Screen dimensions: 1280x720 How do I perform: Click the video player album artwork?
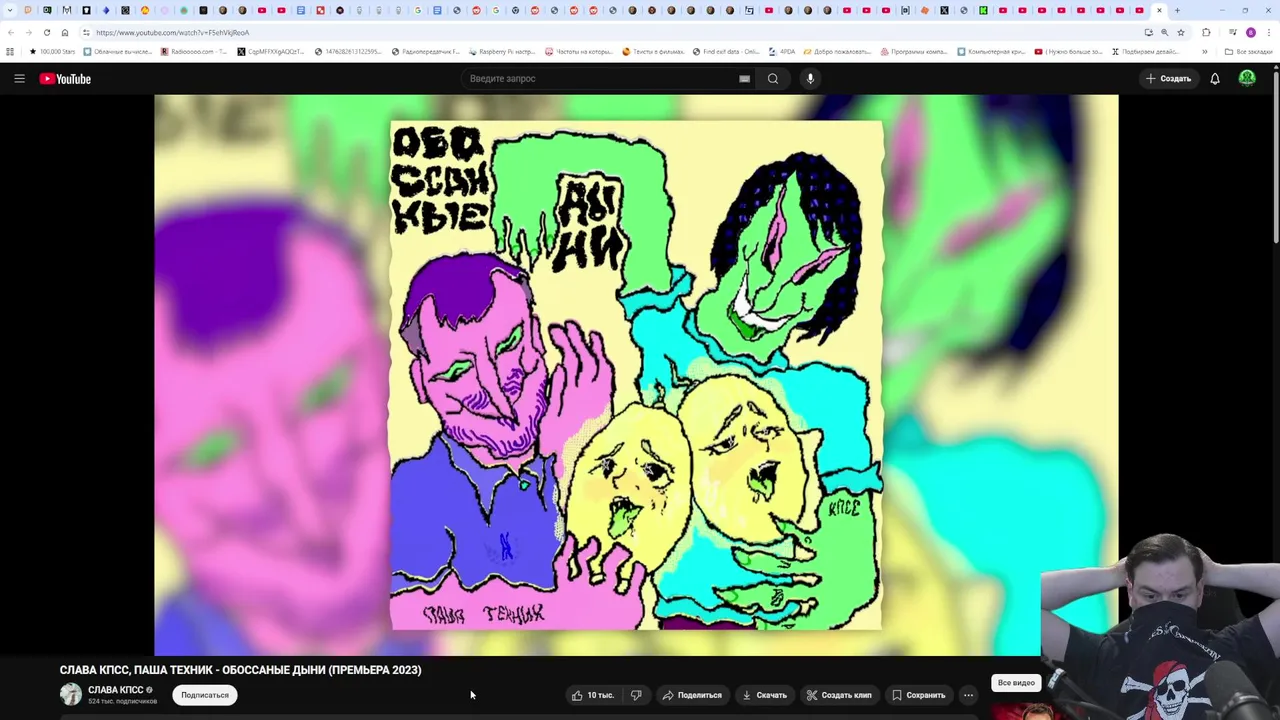(x=636, y=375)
